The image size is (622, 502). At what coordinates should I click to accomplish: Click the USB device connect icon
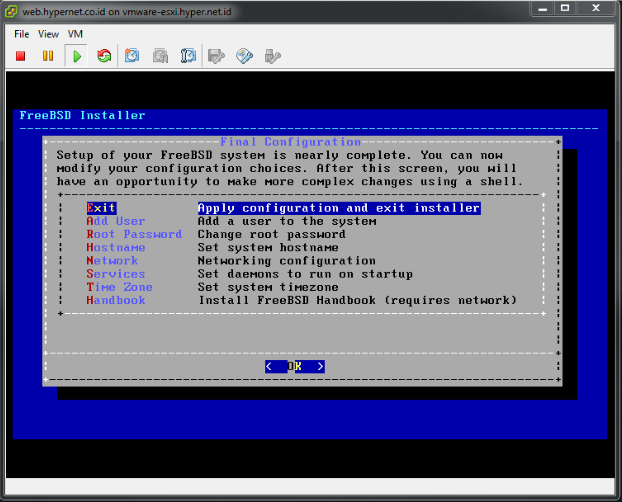[273, 56]
